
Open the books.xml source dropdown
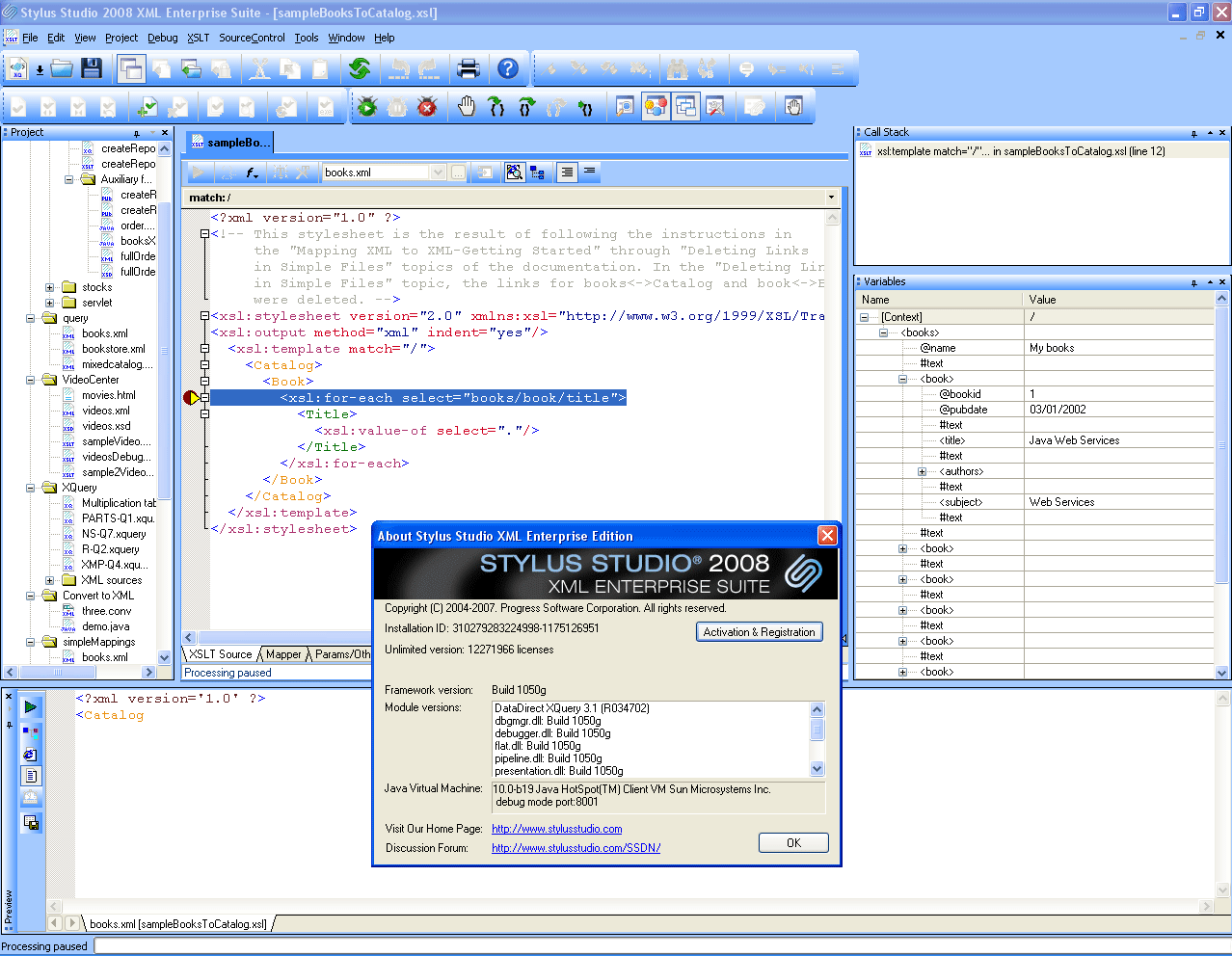tap(438, 173)
